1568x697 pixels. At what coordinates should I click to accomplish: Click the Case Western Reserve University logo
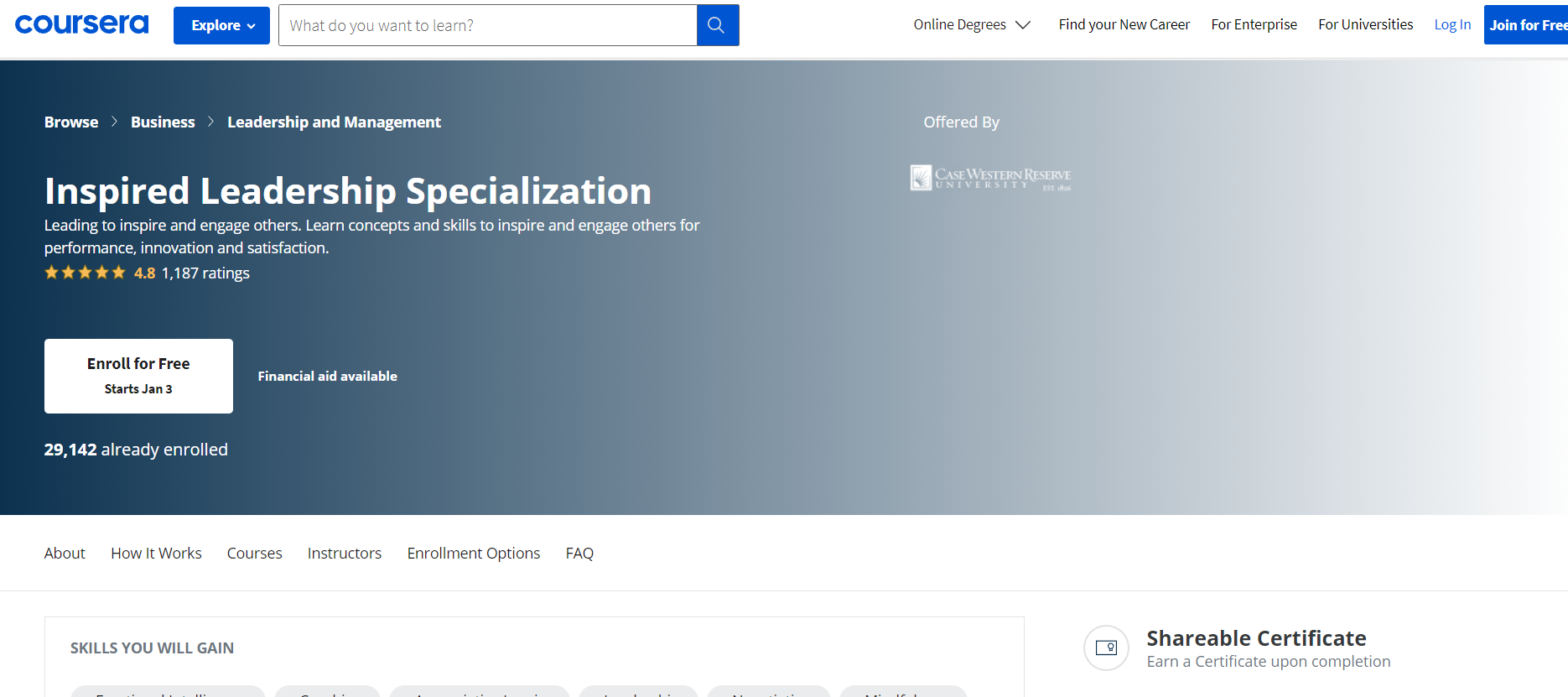click(990, 178)
